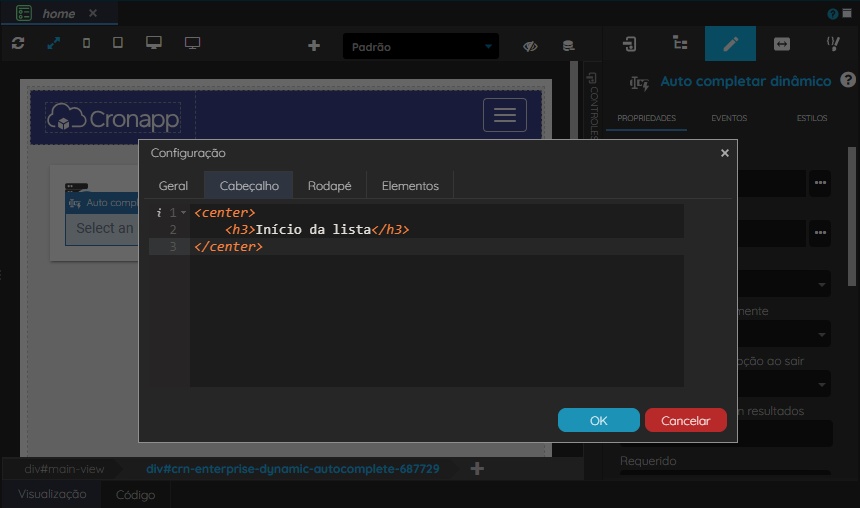Click the hamburger menu in Cronapp header
The image size is (860, 508).
coord(505,115)
